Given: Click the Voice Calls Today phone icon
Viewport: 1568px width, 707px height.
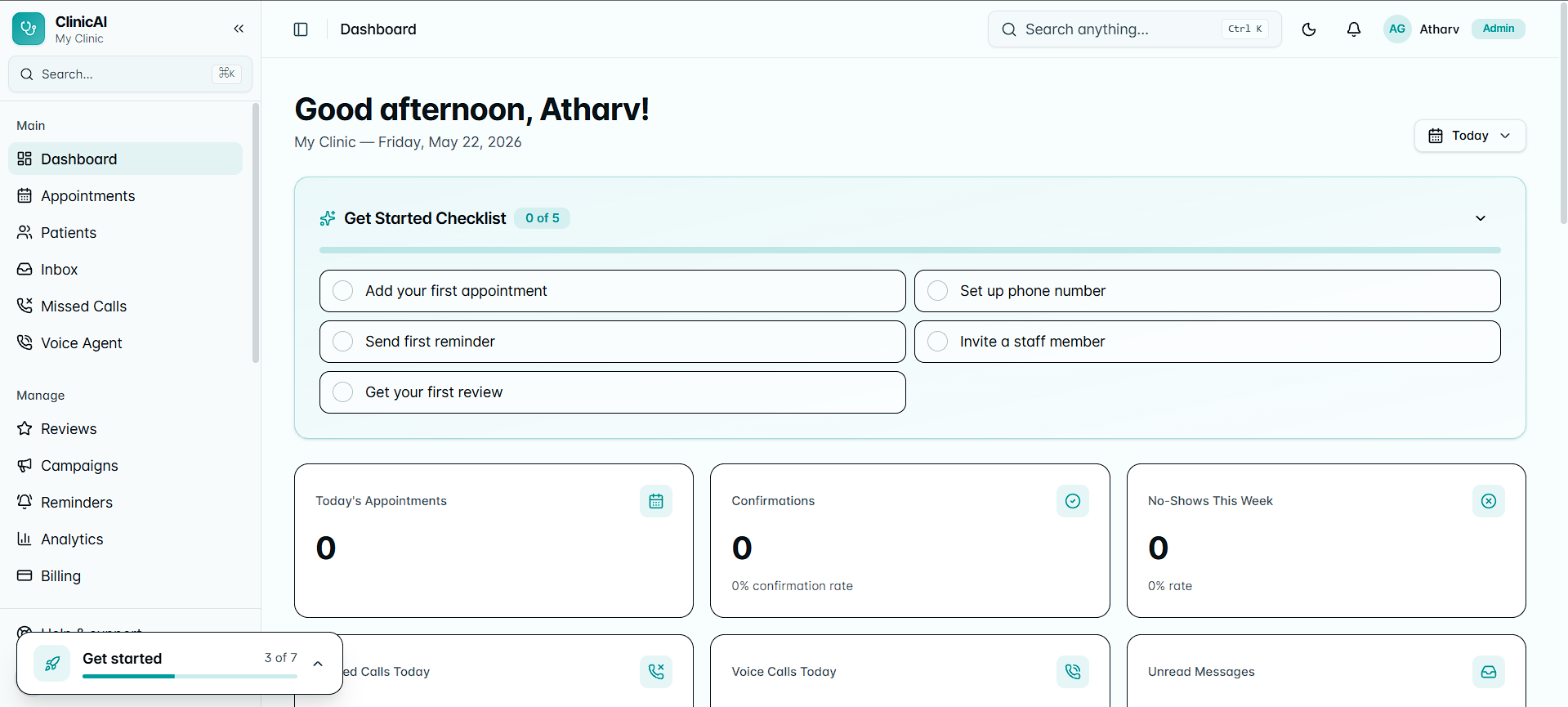Looking at the screenshot, I should tap(1073, 672).
